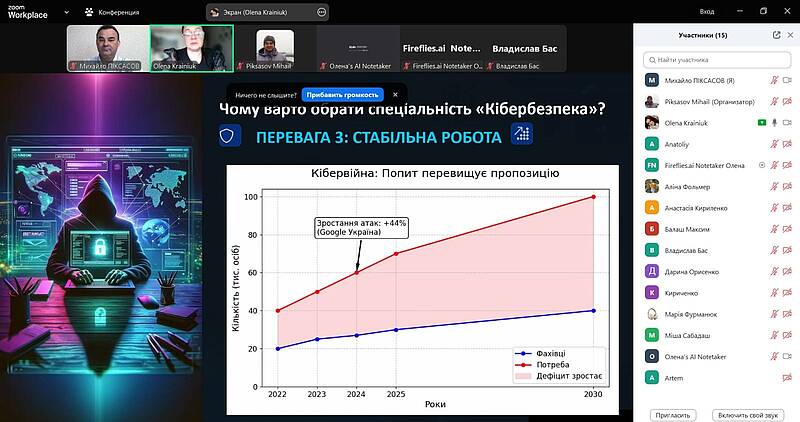Pop out the Участники panel

click(x=777, y=35)
